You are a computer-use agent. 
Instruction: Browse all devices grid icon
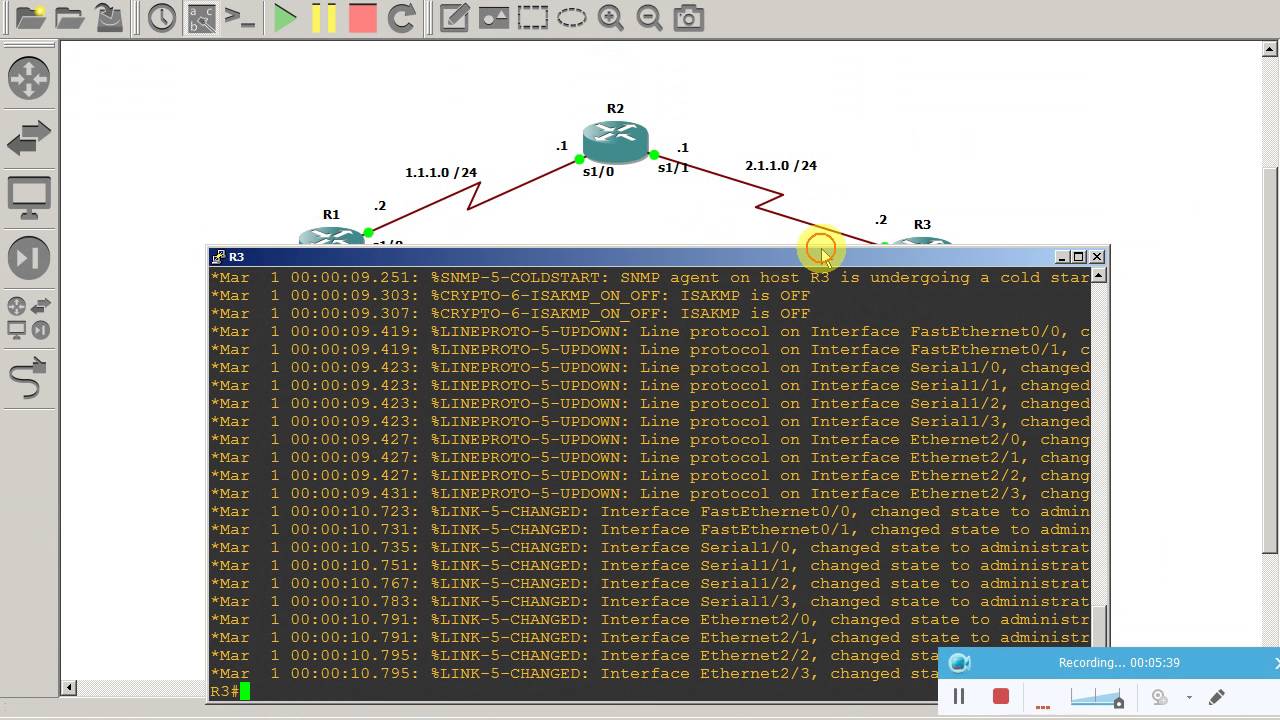coord(29,318)
